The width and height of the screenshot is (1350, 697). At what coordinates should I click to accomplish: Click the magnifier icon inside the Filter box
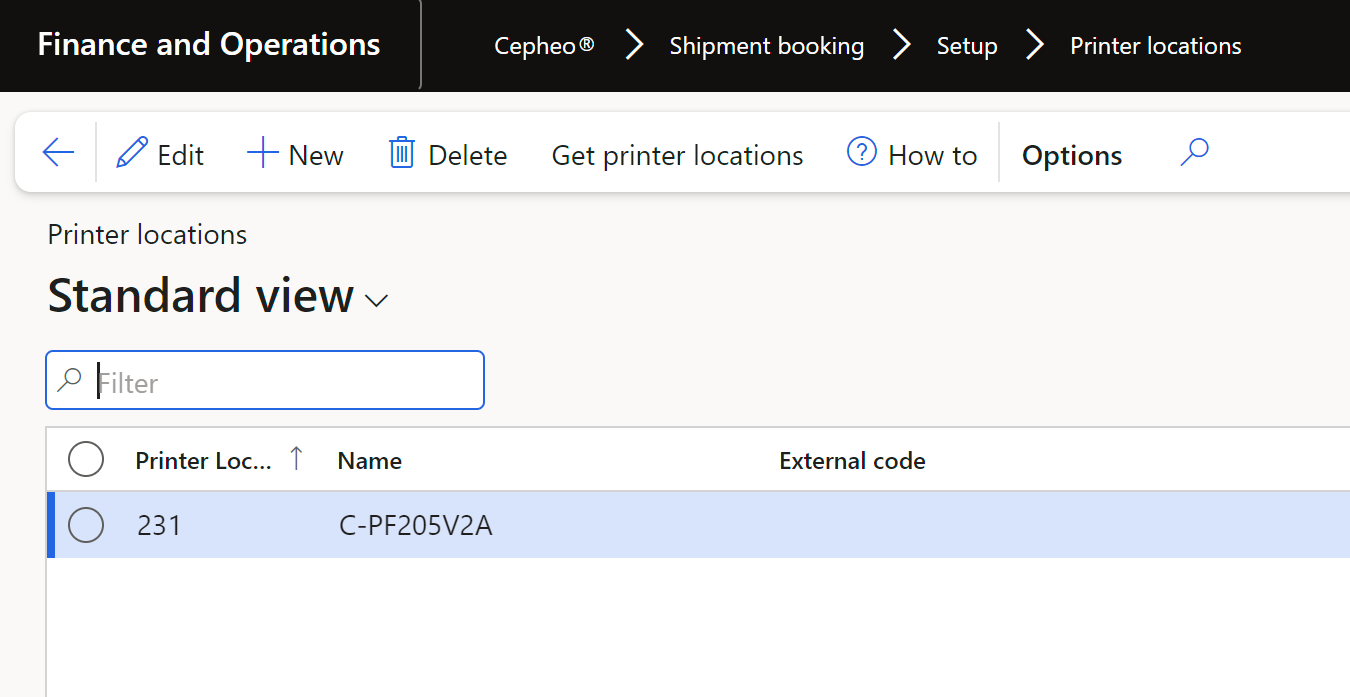tap(70, 381)
